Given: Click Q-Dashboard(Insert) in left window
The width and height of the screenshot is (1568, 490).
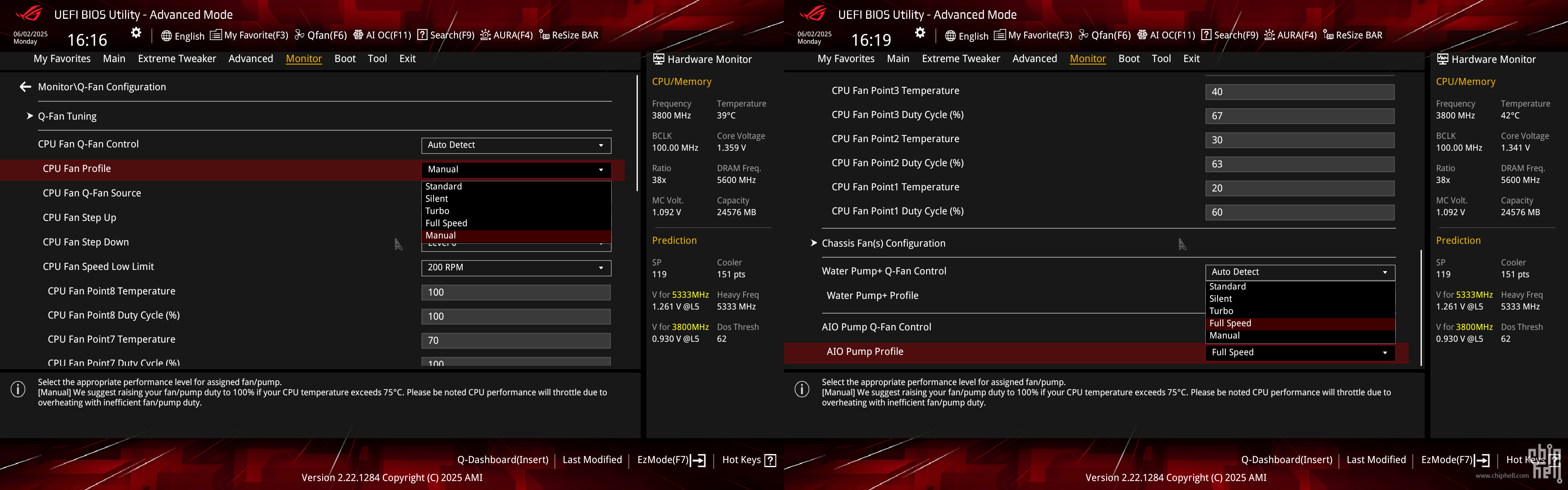Looking at the screenshot, I should pyautogui.click(x=503, y=460).
